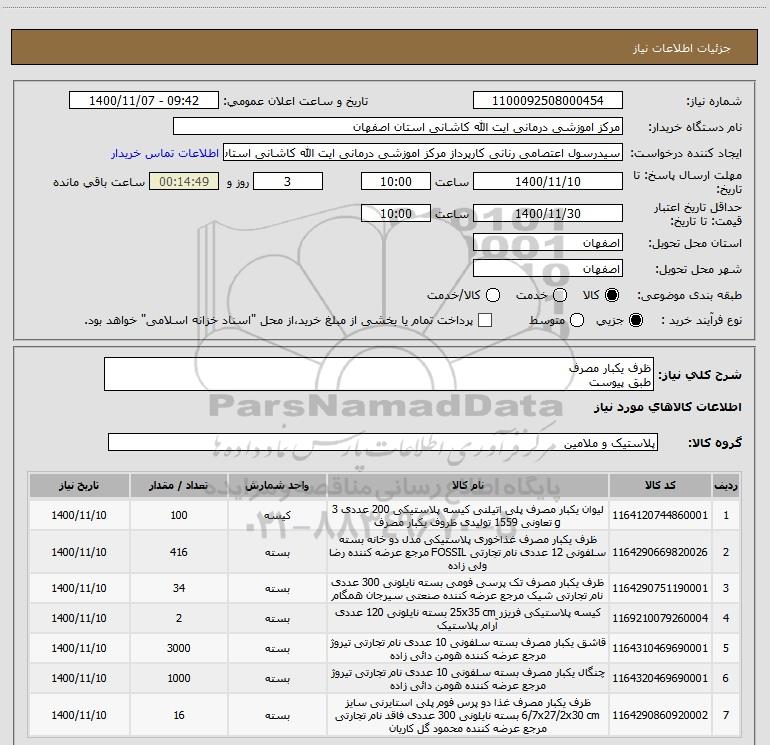
Task: Select the کالا radio button
Action: click(x=612, y=295)
